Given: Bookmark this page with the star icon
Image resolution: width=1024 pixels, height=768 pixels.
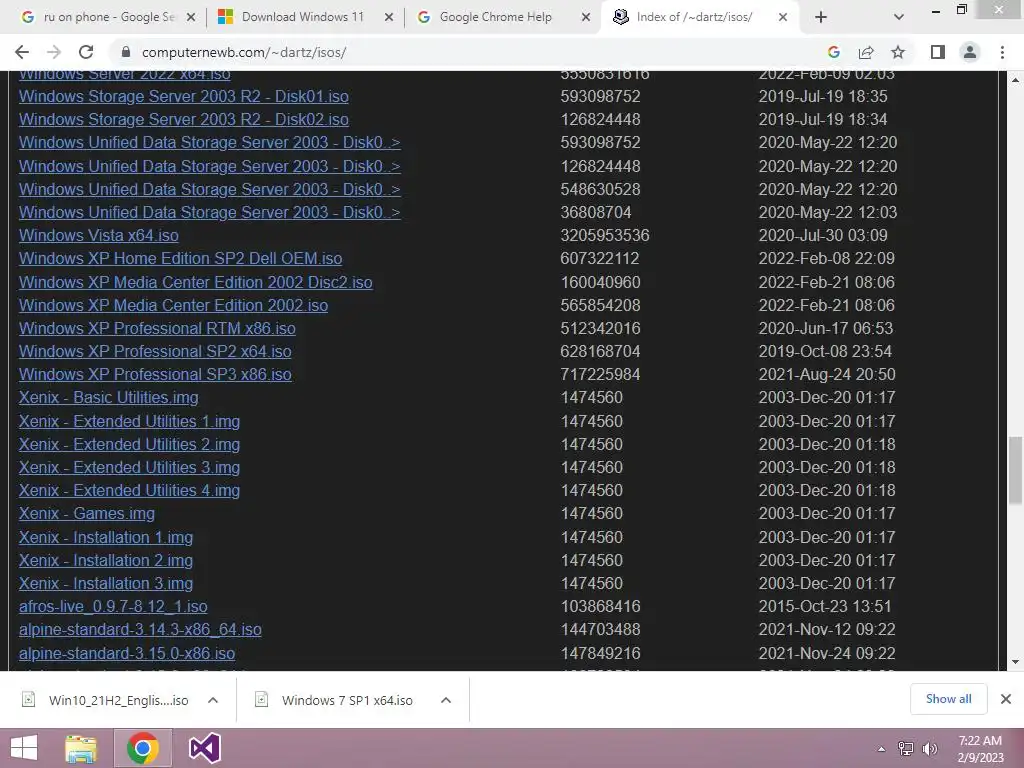Looking at the screenshot, I should (898, 52).
